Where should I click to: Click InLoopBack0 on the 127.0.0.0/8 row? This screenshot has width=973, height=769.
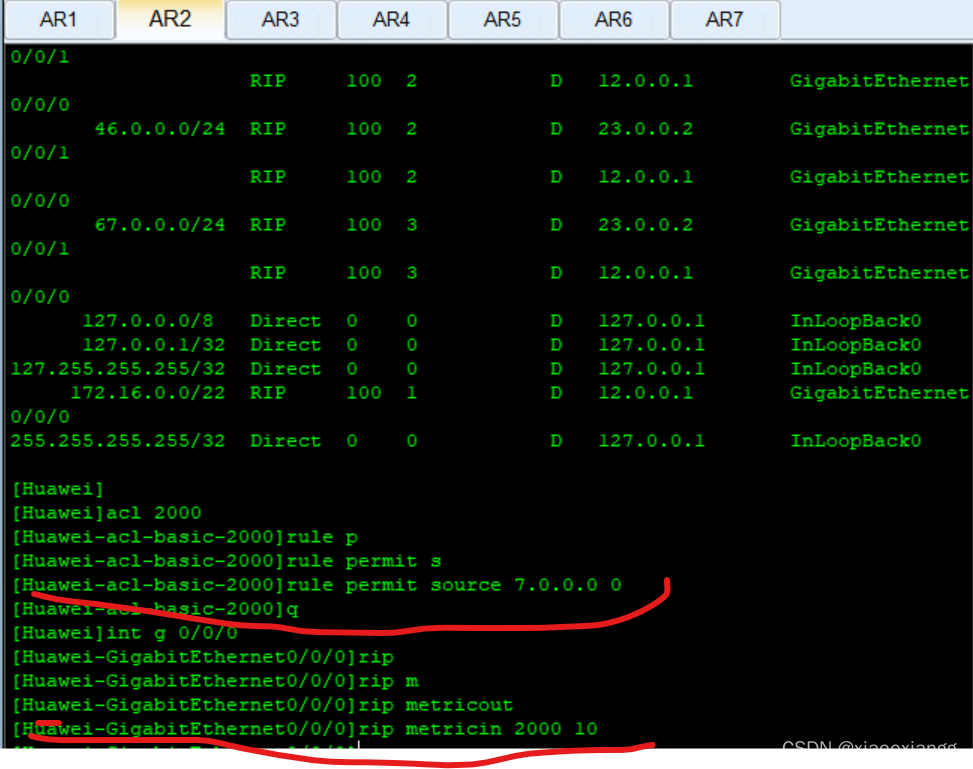pyautogui.click(x=856, y=321)
